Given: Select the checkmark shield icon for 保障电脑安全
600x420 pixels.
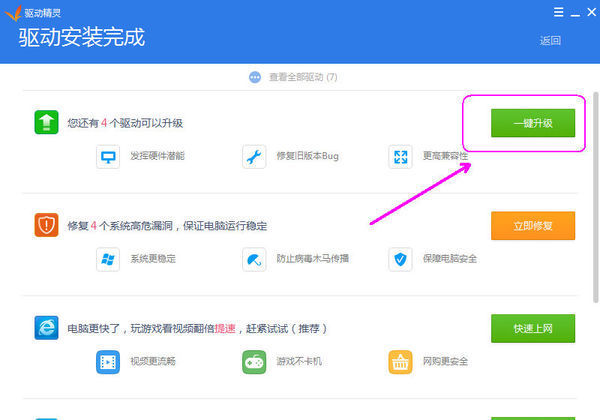Looking at the screenshot, I should click(x=400, y=259).
